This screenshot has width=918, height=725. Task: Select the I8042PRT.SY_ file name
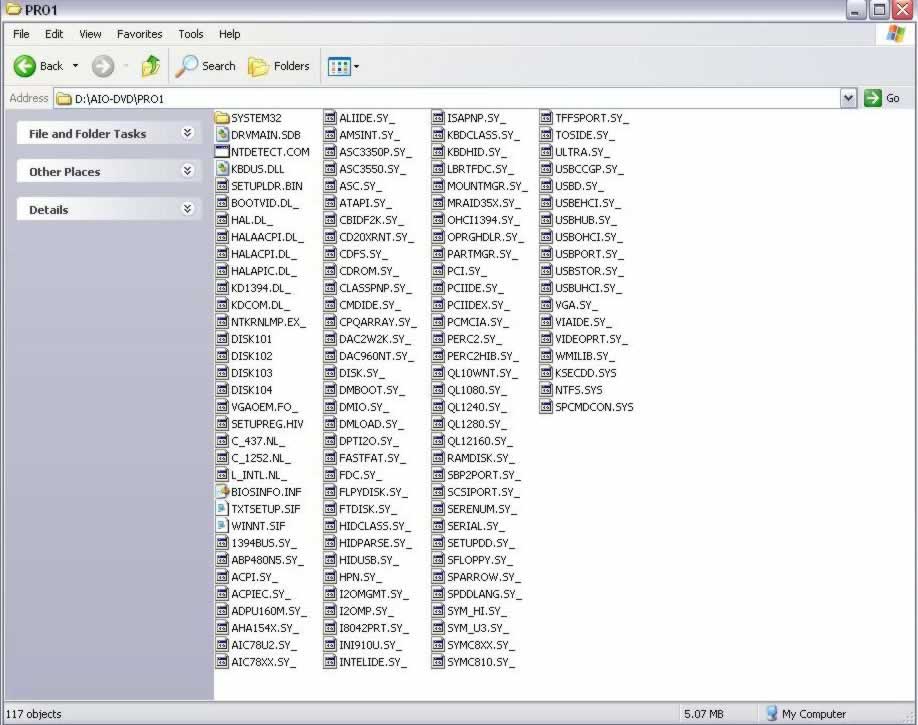[374, 628]
